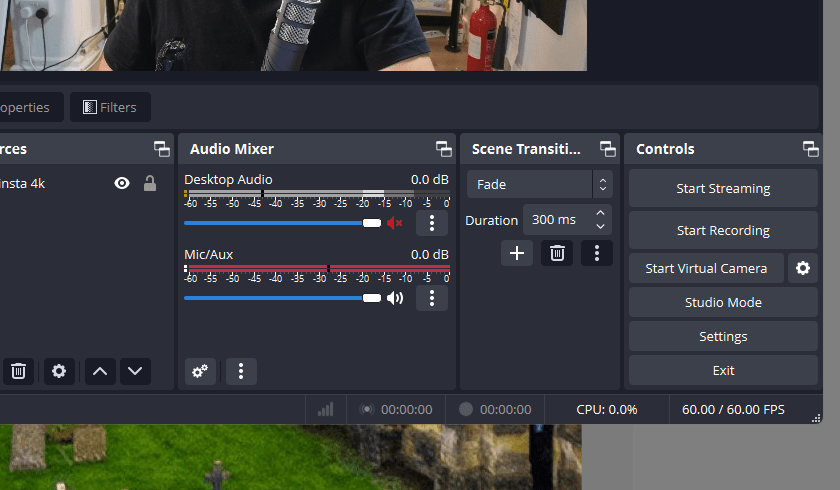Undock the Scene Transitions panel

608,149
